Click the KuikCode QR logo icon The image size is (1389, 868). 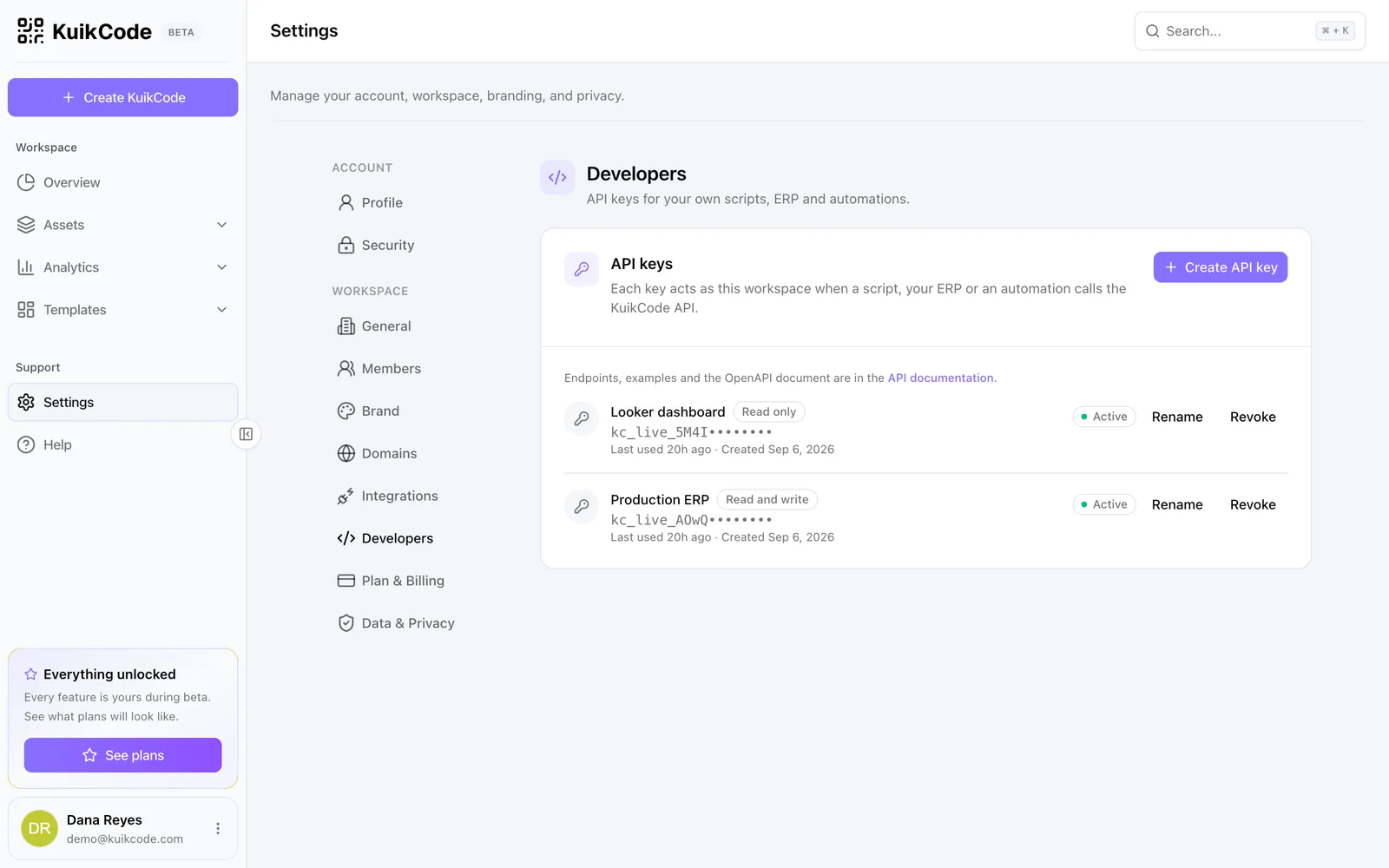[x=30, y=31]
